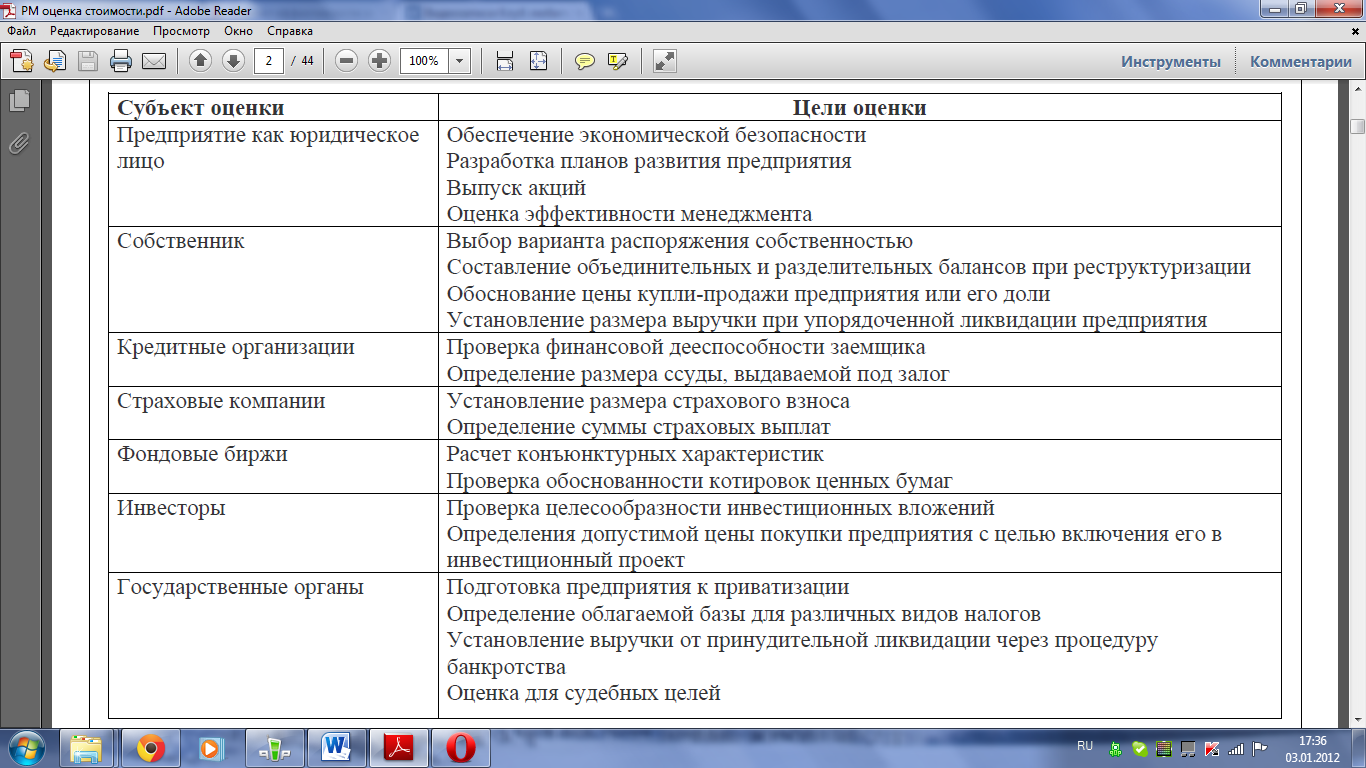Click the line 'Выпуск акций'
1366x768 pixels.
tap(516, 188)
